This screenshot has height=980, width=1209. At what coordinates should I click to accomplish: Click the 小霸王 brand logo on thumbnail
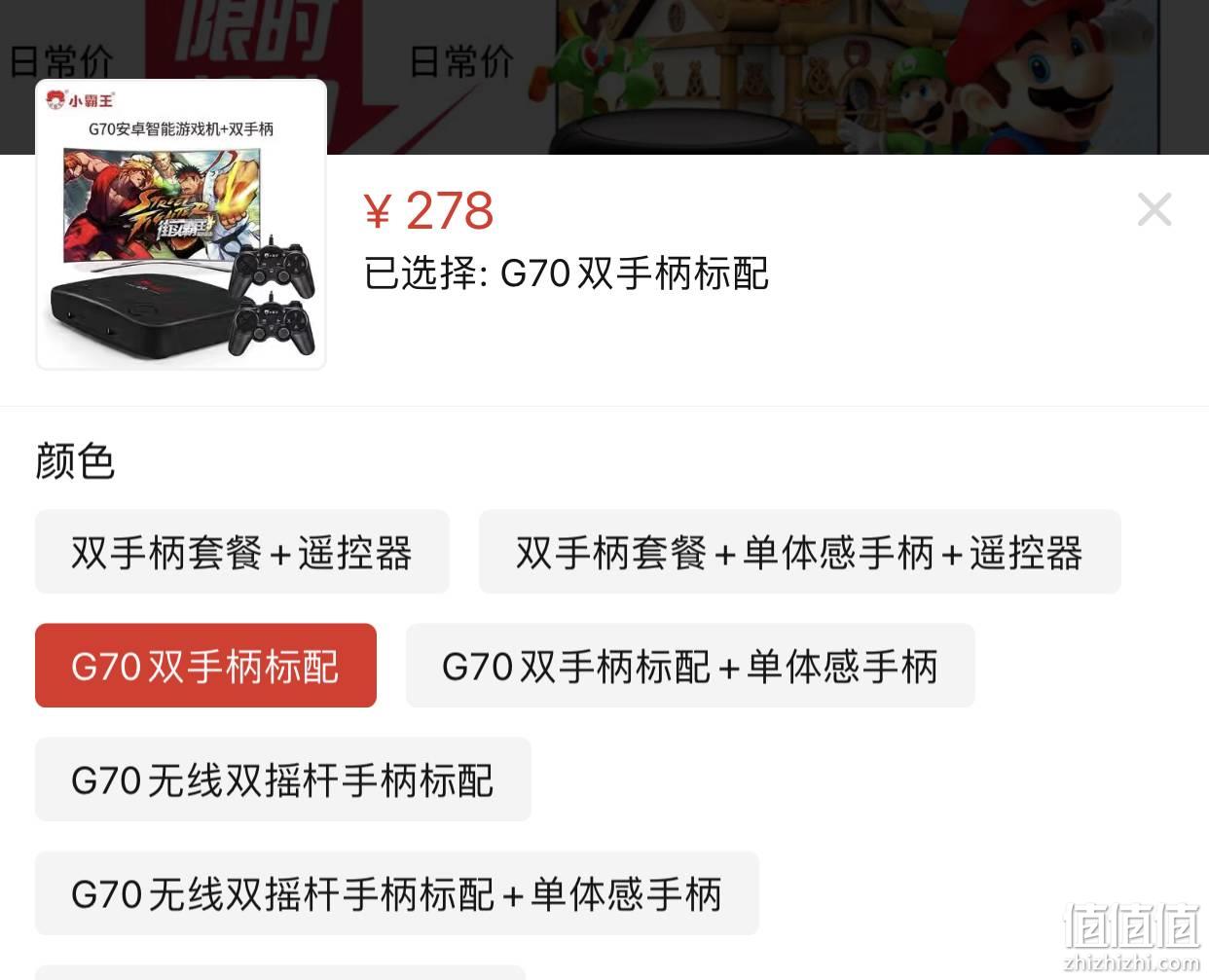[80, 99]
